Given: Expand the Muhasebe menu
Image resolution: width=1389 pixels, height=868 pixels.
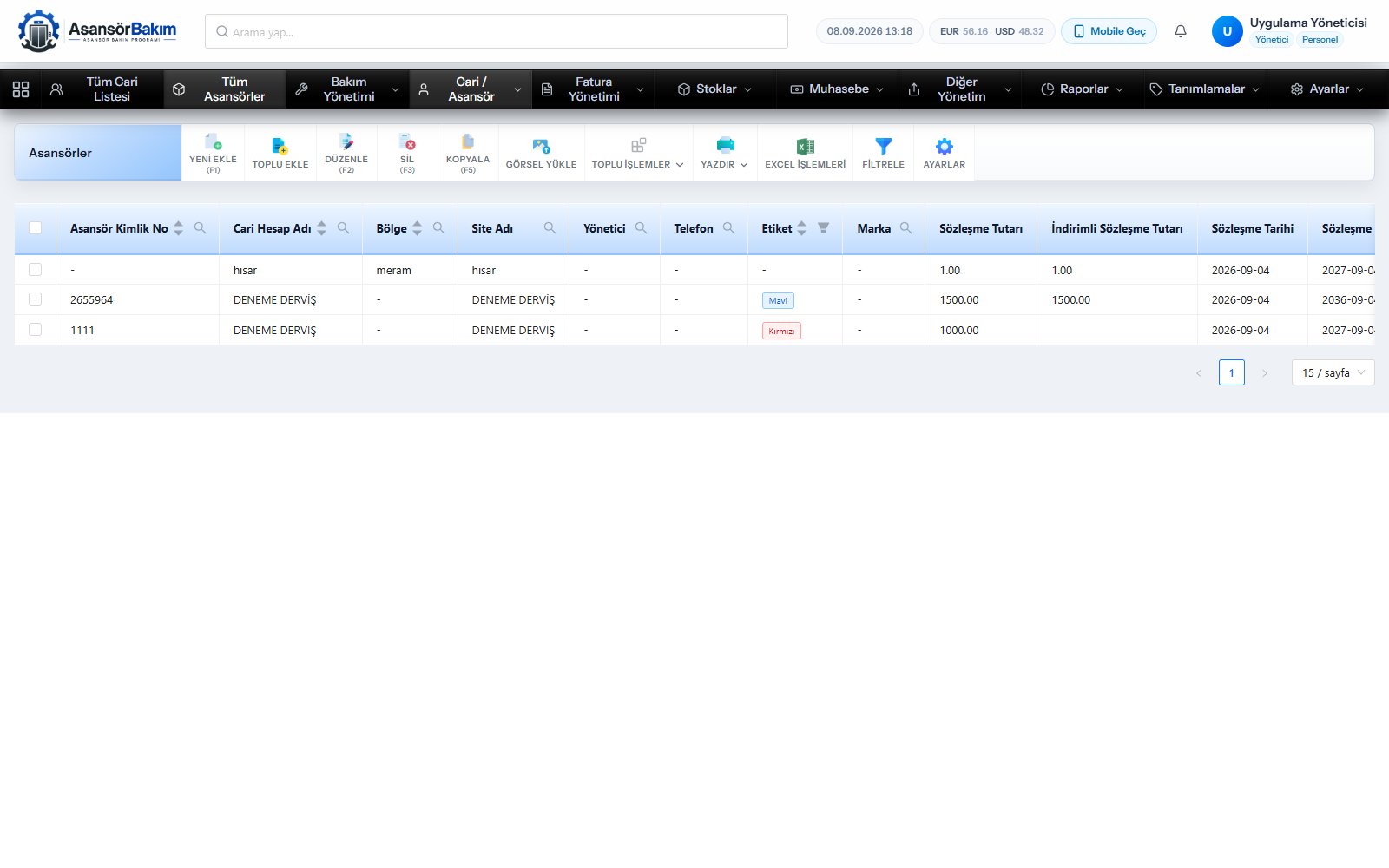Looking at the screenshot, I should tap(838, 89).
